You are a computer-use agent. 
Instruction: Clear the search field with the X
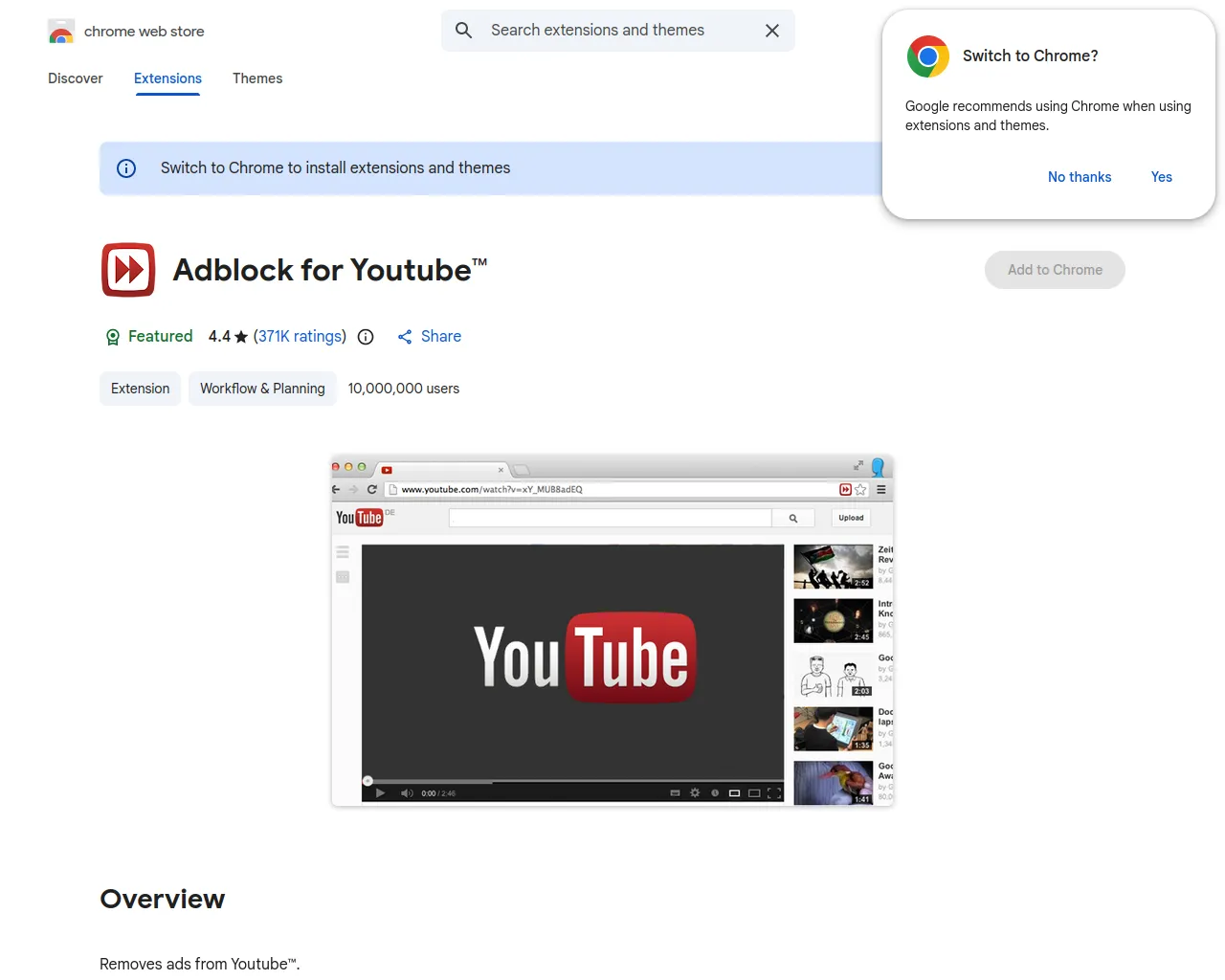click(x=772, y=31)
